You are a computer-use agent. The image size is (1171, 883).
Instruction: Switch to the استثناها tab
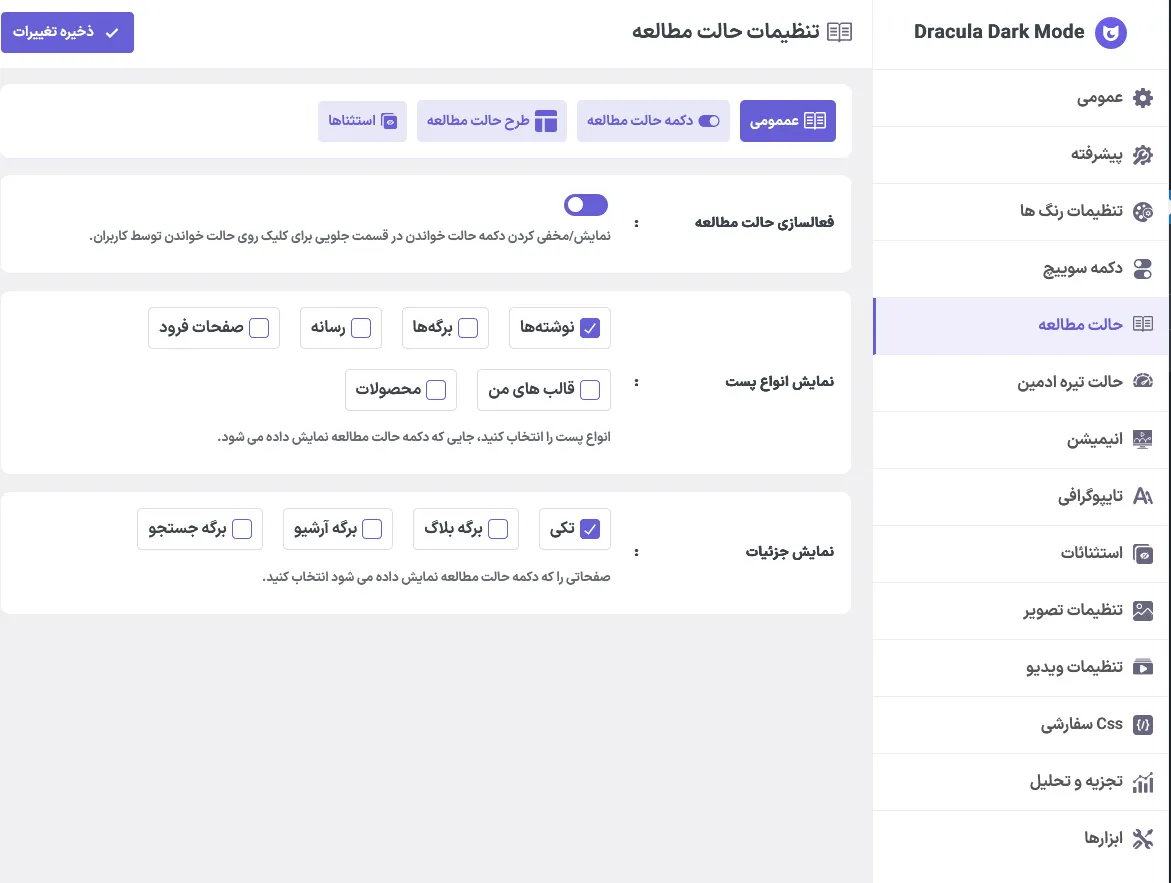pyautogui.click(x=362, y=121)
